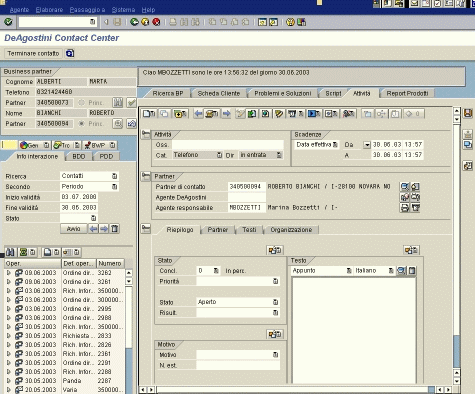Click the right blue arrow in activity toolbar
The height and width of the screenshot is (394, 475).
pyautogui.click(x=227, y=114)
